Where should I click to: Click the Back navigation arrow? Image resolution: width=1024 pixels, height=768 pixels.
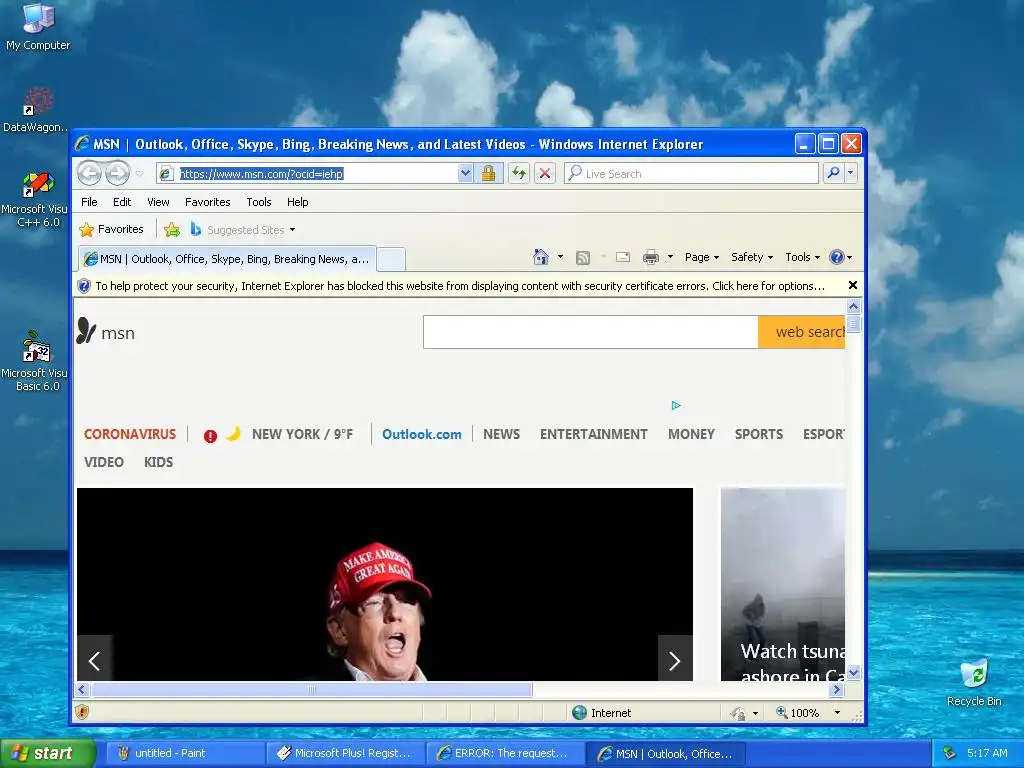(x=89, y=173)
